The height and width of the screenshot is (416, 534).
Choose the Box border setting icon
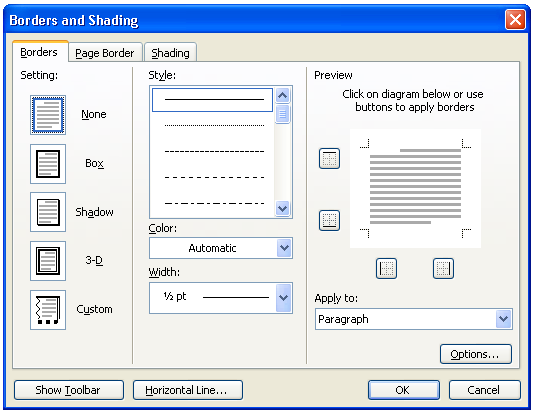(x=48, y=164)
